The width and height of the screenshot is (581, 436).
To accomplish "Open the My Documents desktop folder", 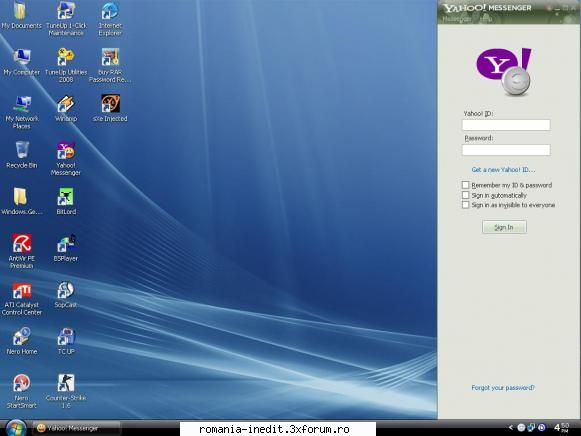I will tap(21, 16).
